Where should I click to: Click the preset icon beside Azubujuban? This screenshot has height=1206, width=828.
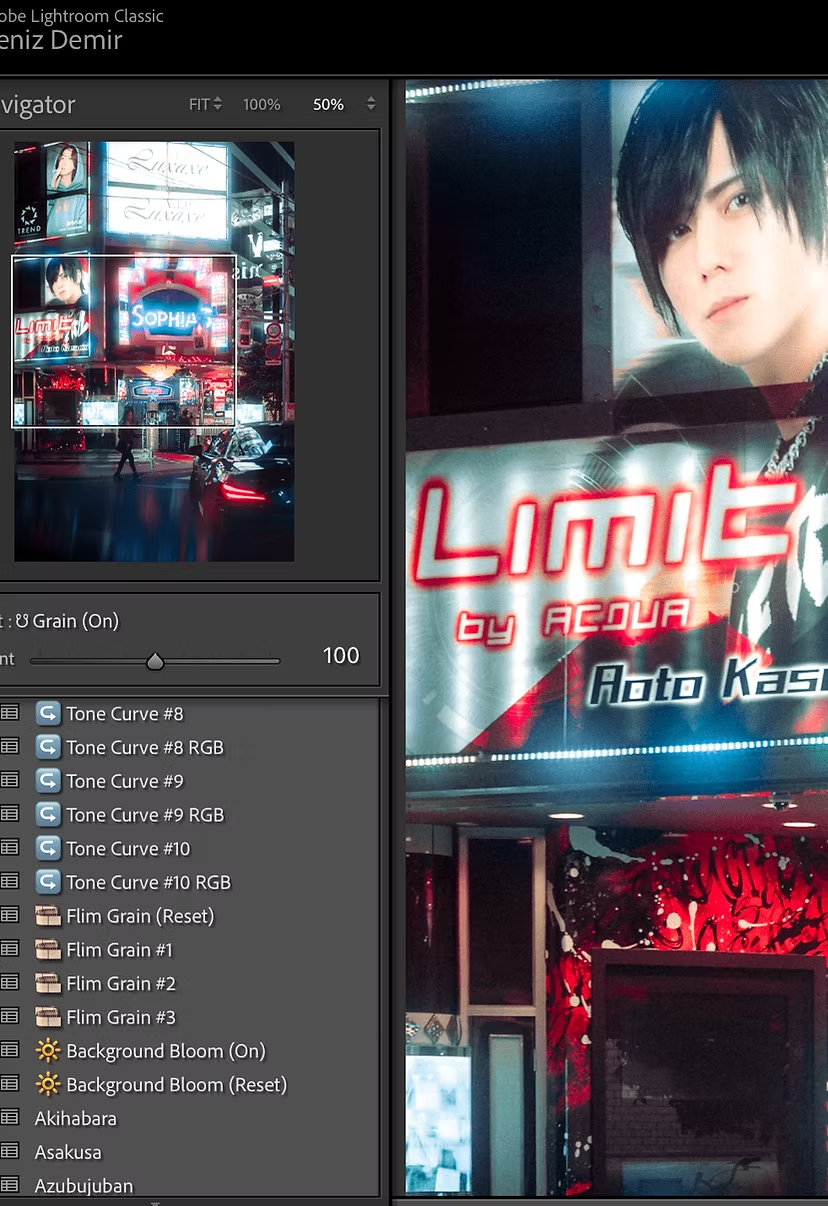9,1186
